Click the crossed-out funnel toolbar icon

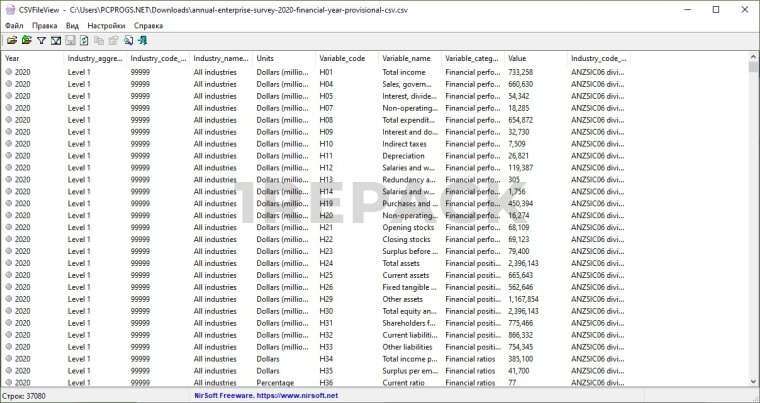coord(55,41)
